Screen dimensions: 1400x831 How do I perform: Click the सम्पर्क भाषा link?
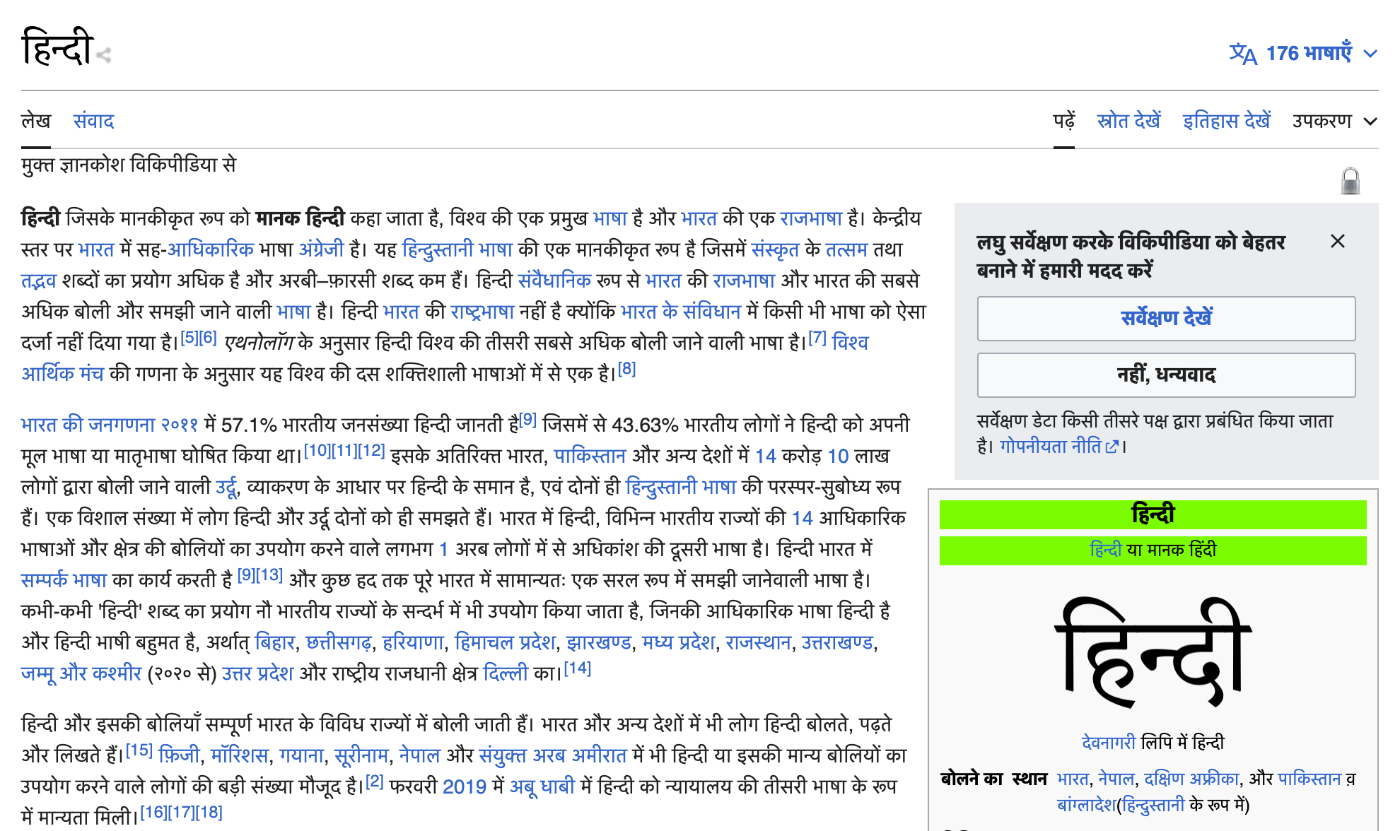[64, 579]
